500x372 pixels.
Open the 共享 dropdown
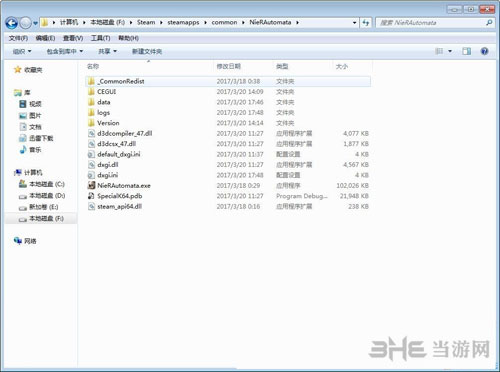tap(107, 51)
